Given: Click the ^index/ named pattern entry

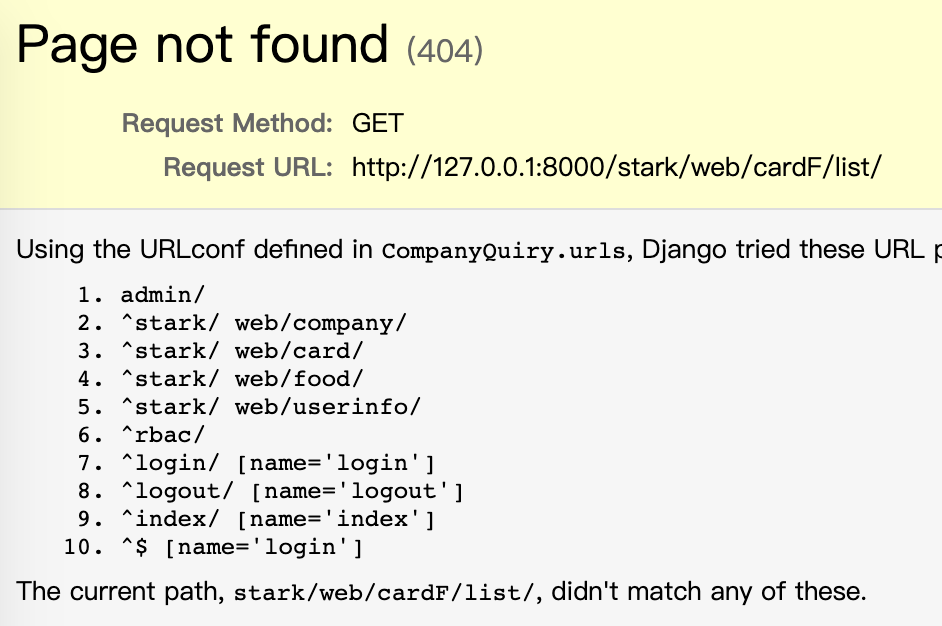Looking at the screenshot, I should pos(278,519).
